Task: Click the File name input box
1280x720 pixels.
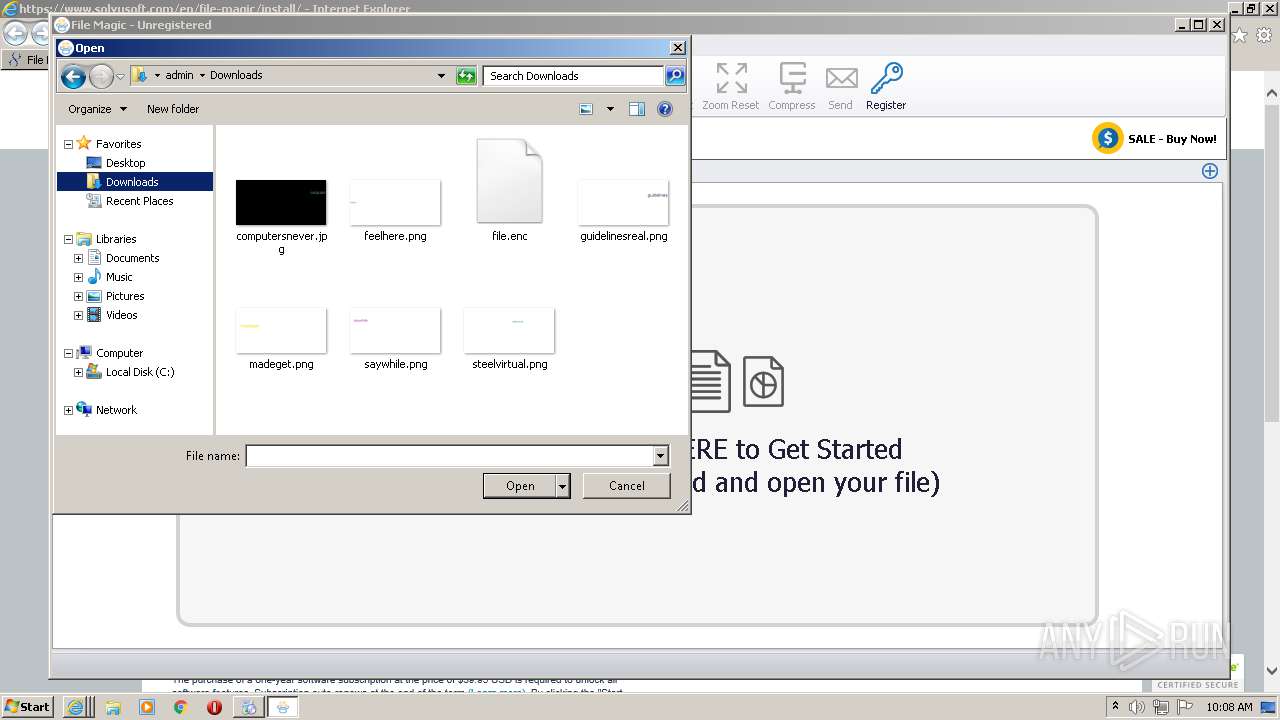Action: pyautogui.click(x=450, y=456)
